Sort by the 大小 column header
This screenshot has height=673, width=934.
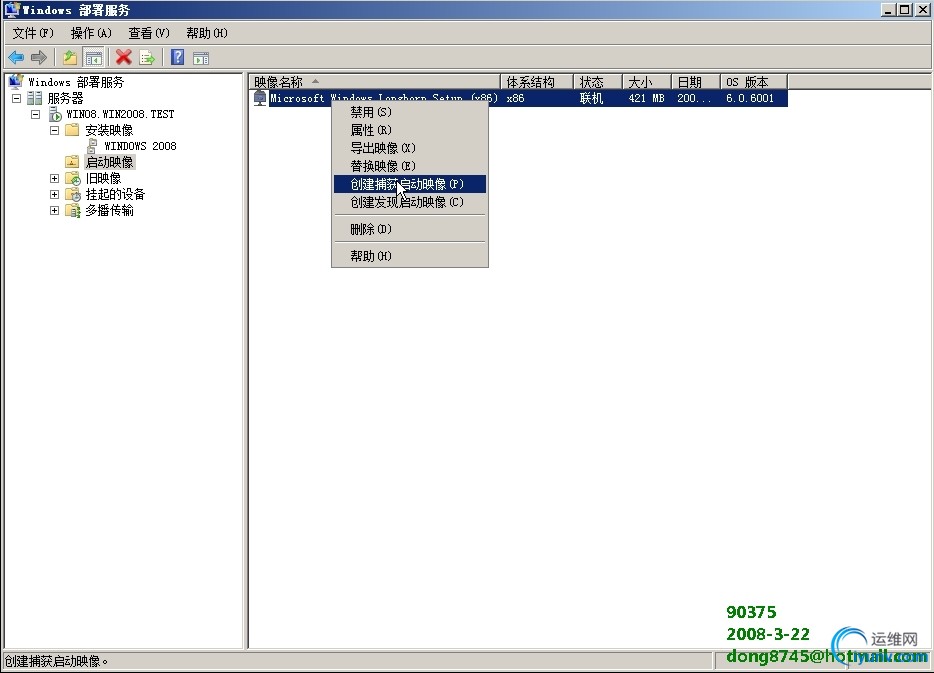pyautogui.click(x=647, y=82)
